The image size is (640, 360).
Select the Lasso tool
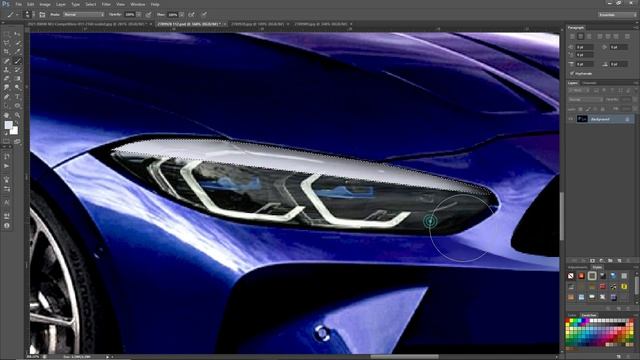tap(7, 43)
